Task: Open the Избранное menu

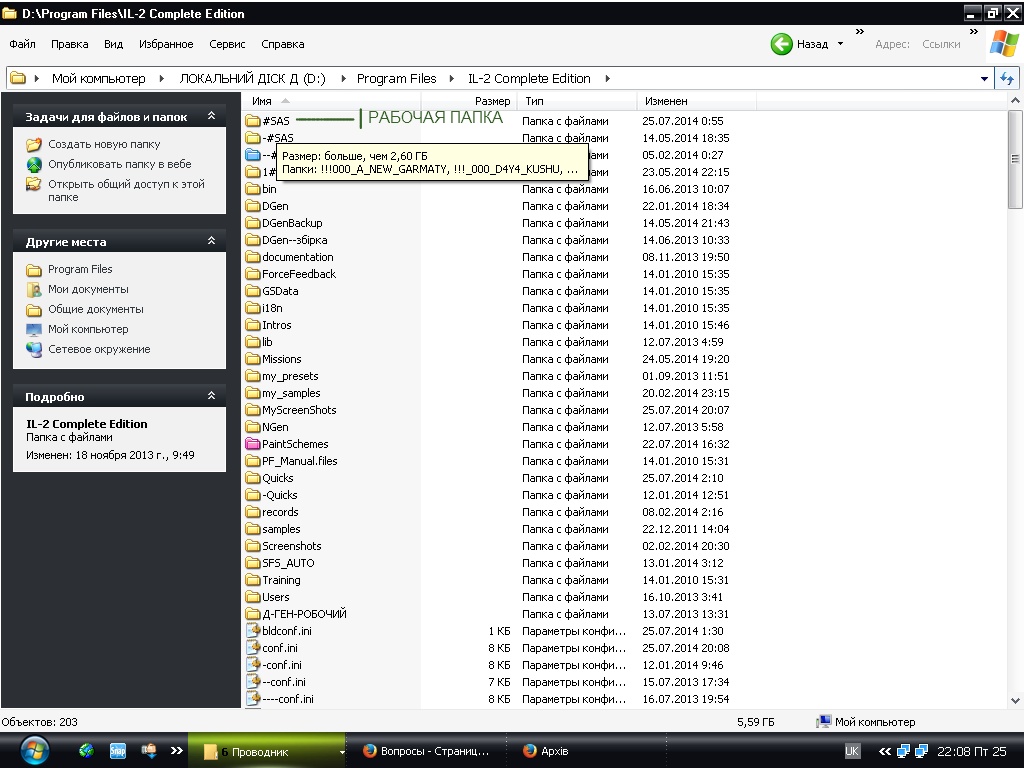Action: [166, 44]
